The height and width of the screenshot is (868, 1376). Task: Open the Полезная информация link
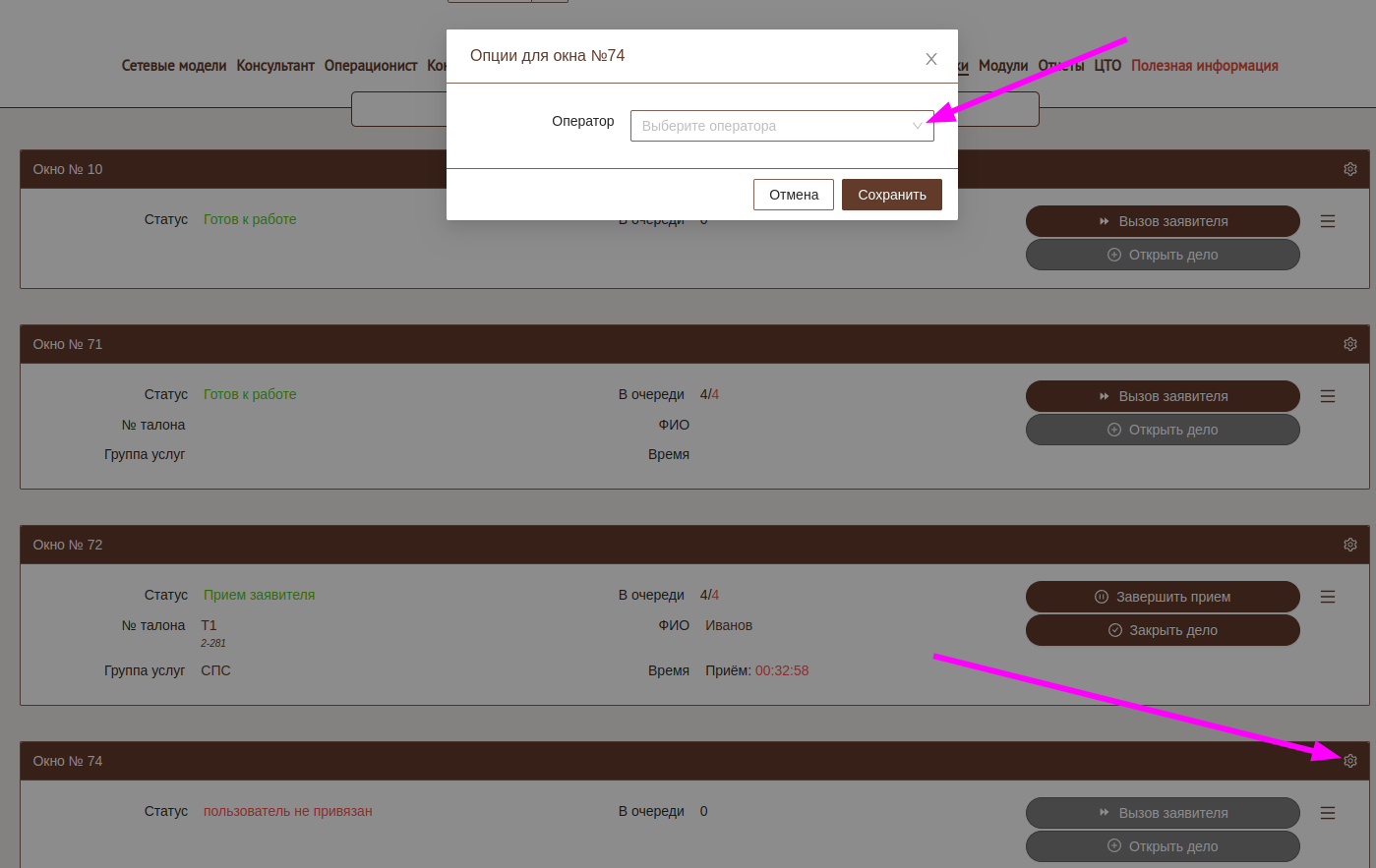[x=1204, y=66]
